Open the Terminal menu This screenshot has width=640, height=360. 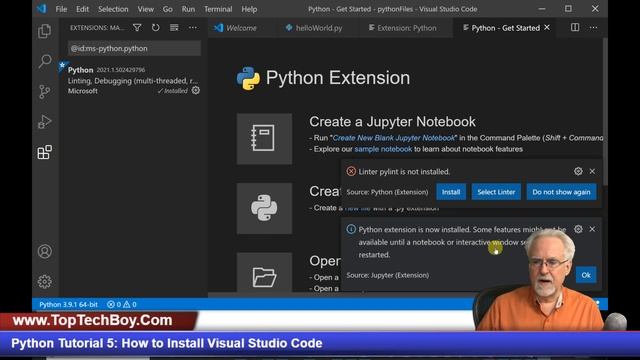218,9
